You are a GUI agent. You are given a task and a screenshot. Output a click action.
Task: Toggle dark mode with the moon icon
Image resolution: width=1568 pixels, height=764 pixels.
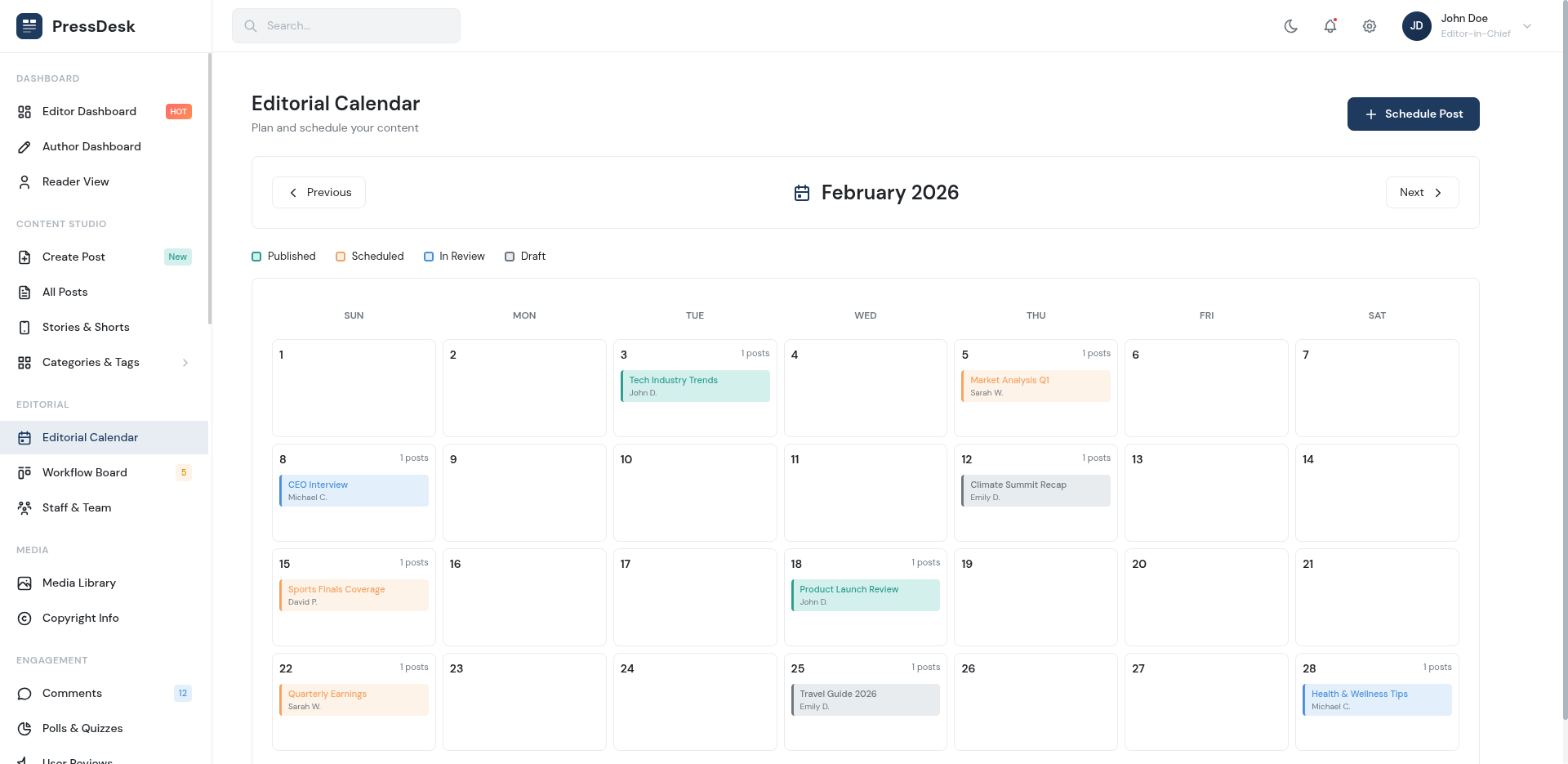coord(1290,25)
